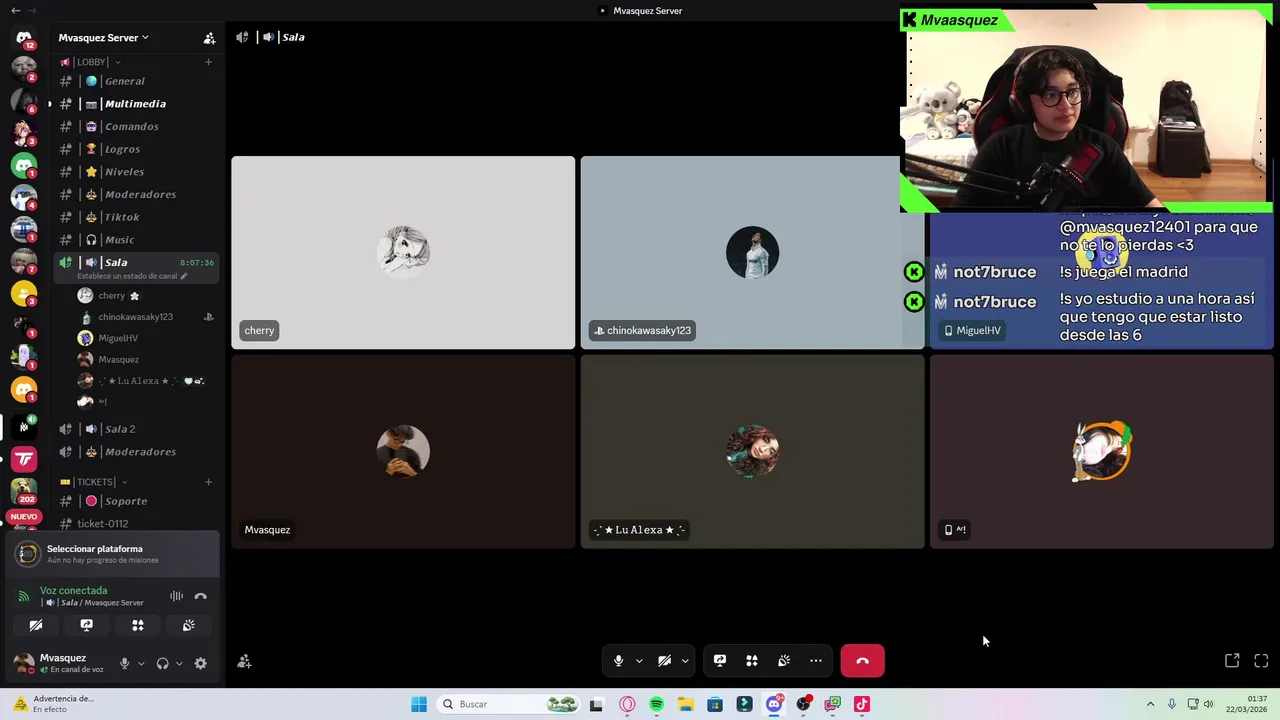
Task: Turn on camera in sidebar voice panel
Action: 36,625
